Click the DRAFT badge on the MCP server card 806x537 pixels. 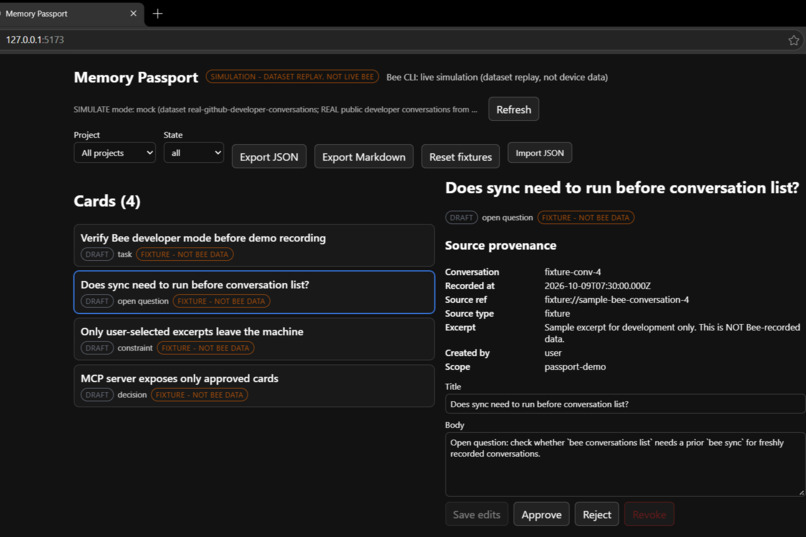[97, 395]
